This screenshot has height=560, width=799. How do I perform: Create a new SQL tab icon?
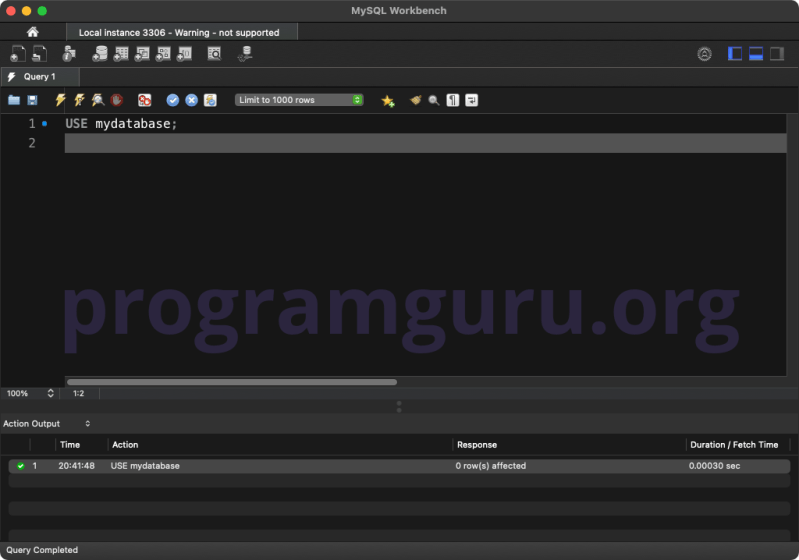tap(18, 54)
